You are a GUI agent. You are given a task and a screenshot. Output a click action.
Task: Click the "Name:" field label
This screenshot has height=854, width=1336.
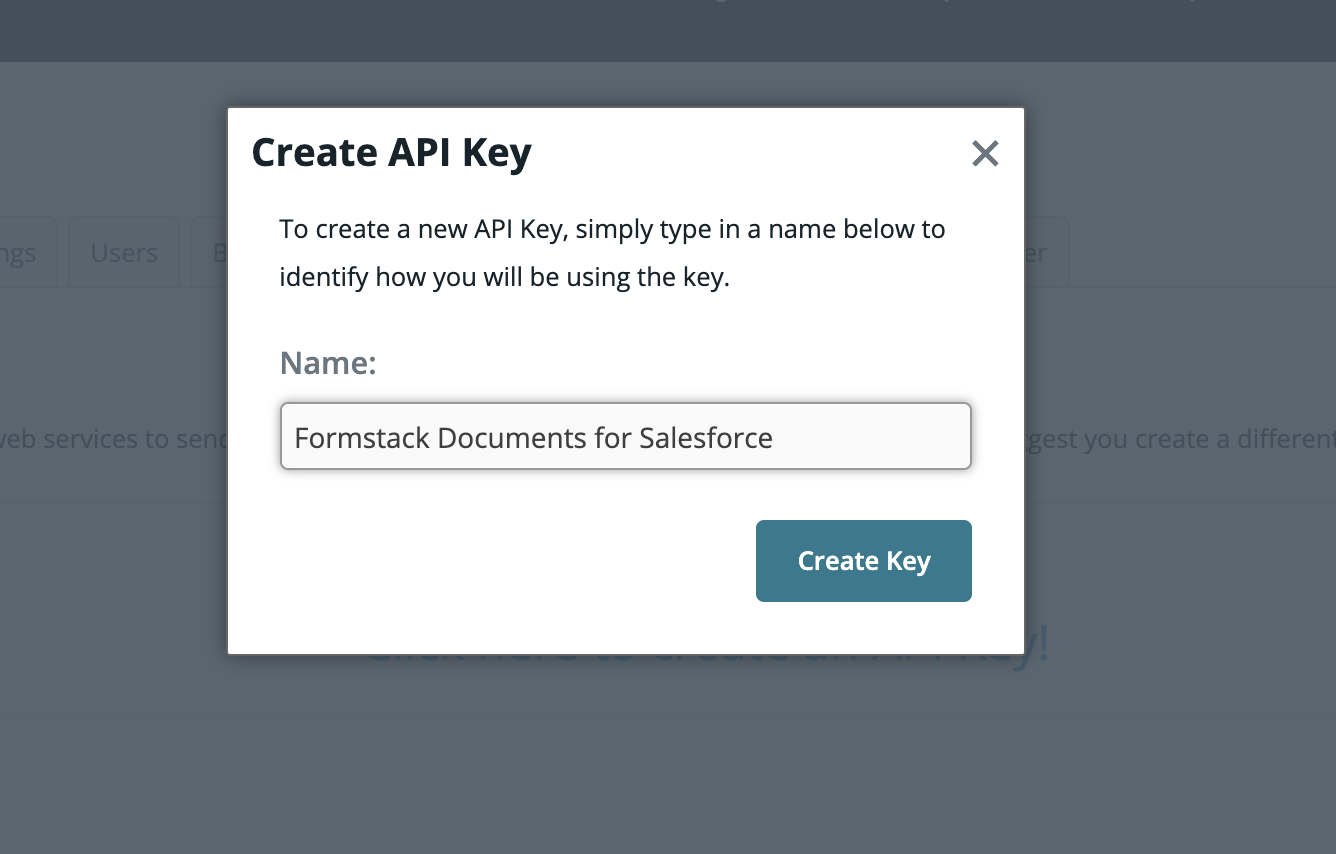[328, 362]
